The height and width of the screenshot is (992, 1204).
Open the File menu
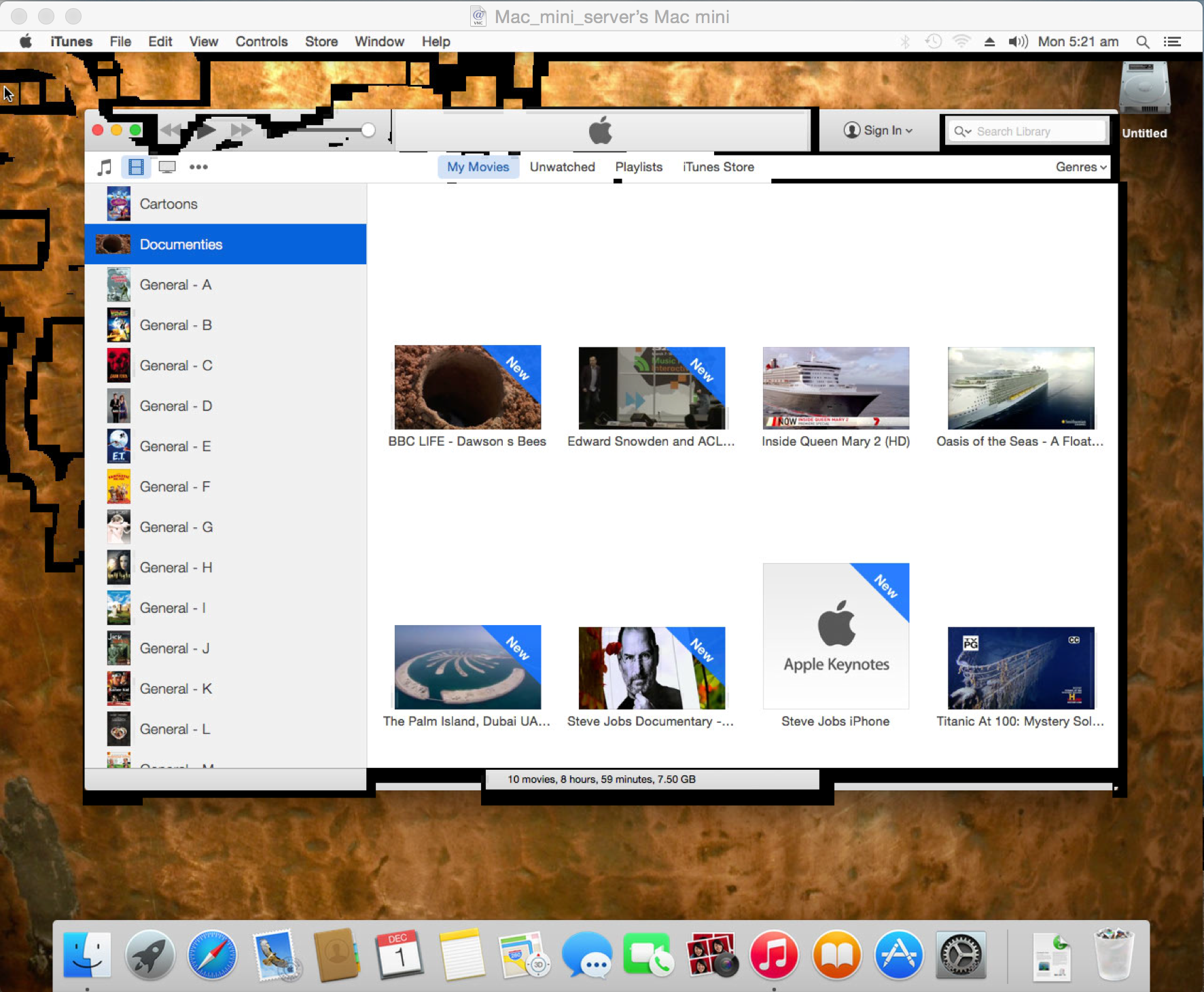(120, 41)
